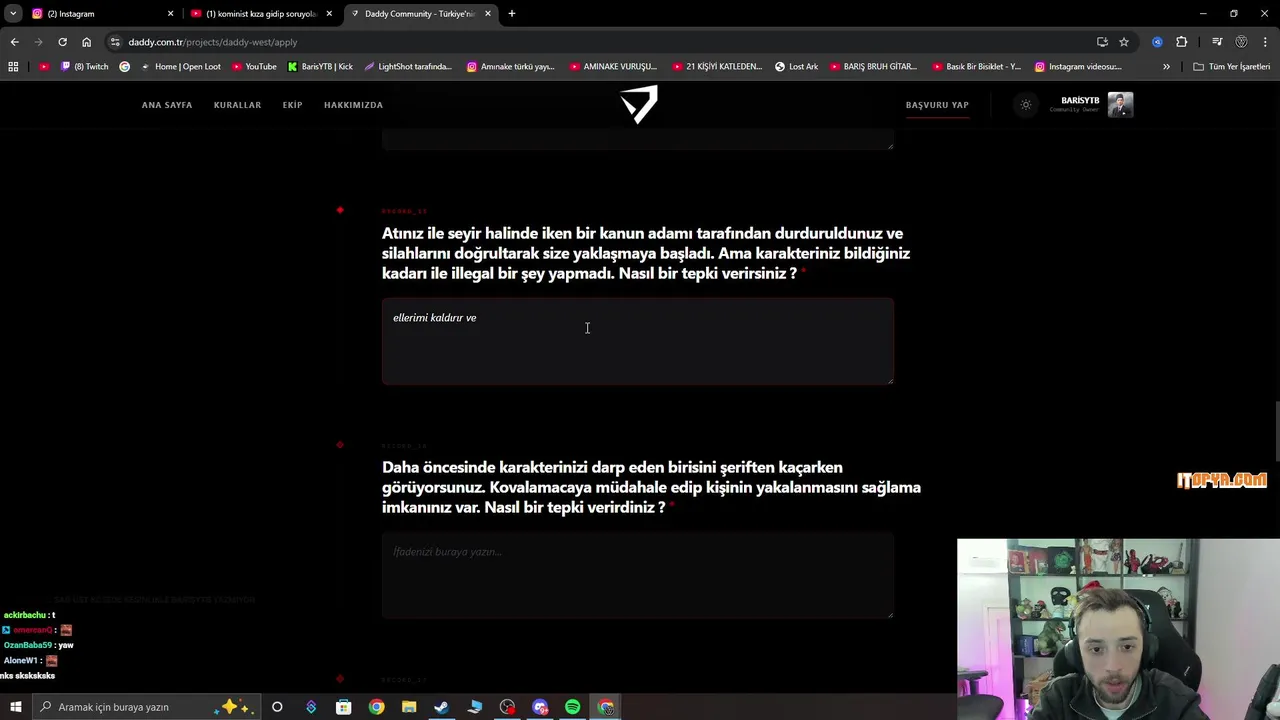Image resolution: width=1280 pixels, height=720 pixels.
Task: Close the kominist kıza YouTube tab
Action: 329,14
